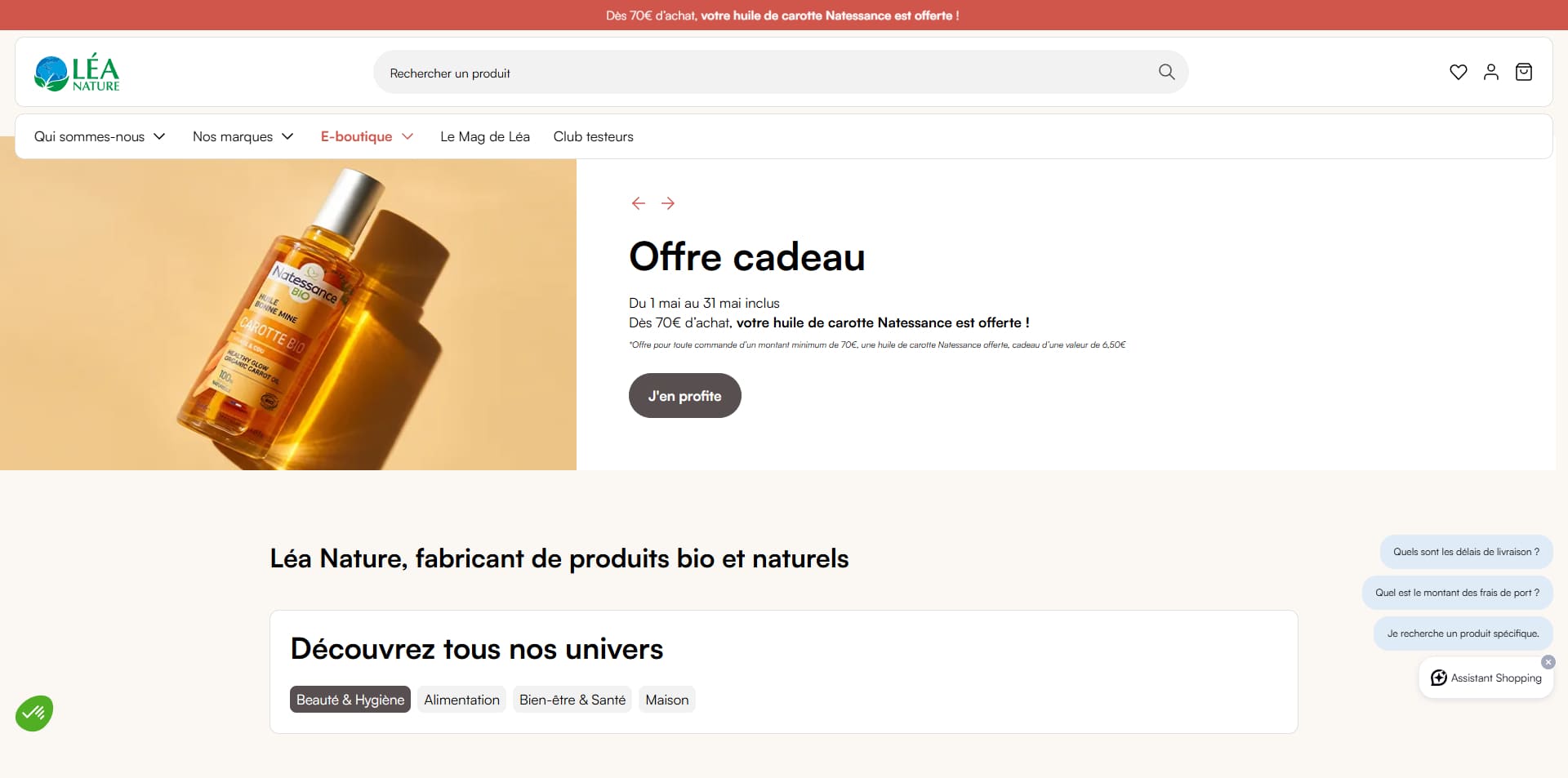Go to previous slide arrow
The width and height of the screenshot is (1568, 778).
click(x=639, y=203)
